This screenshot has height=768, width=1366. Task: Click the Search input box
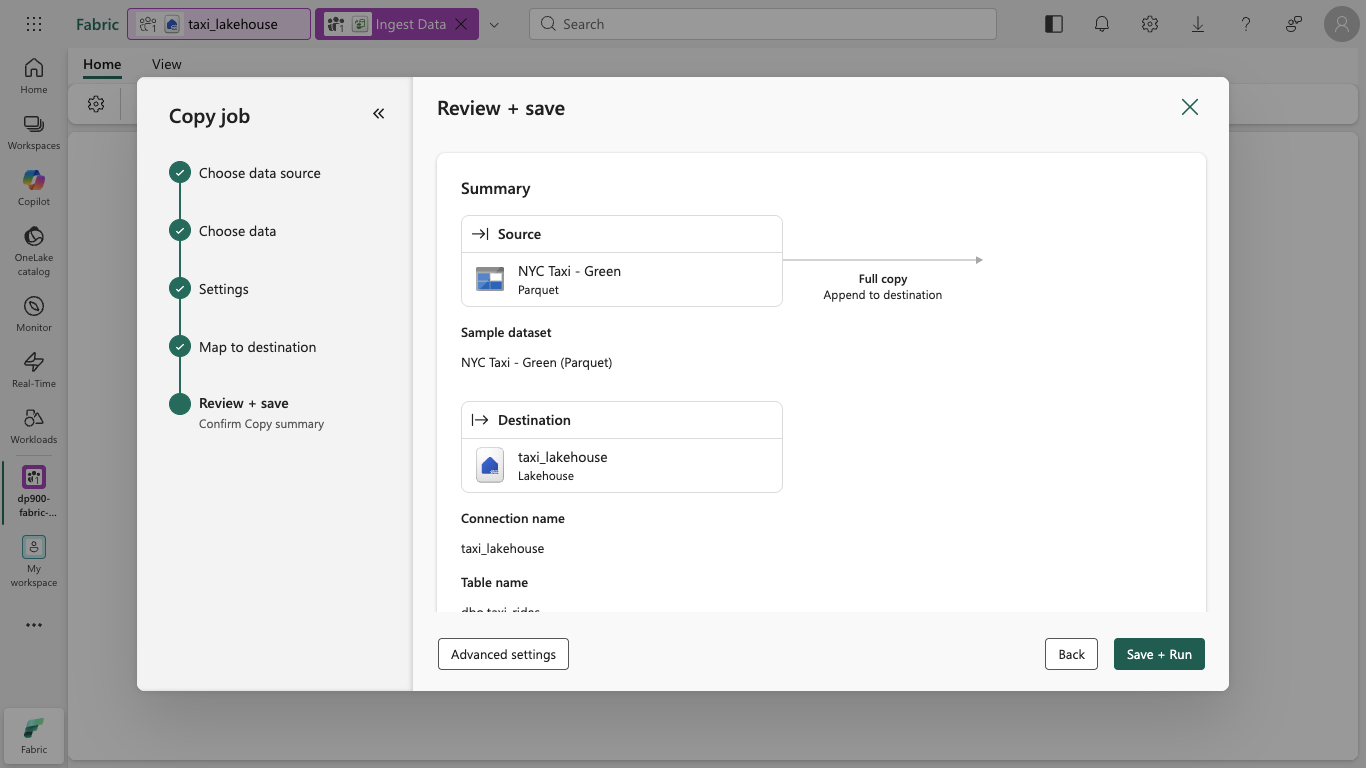(x=763, y=24)
